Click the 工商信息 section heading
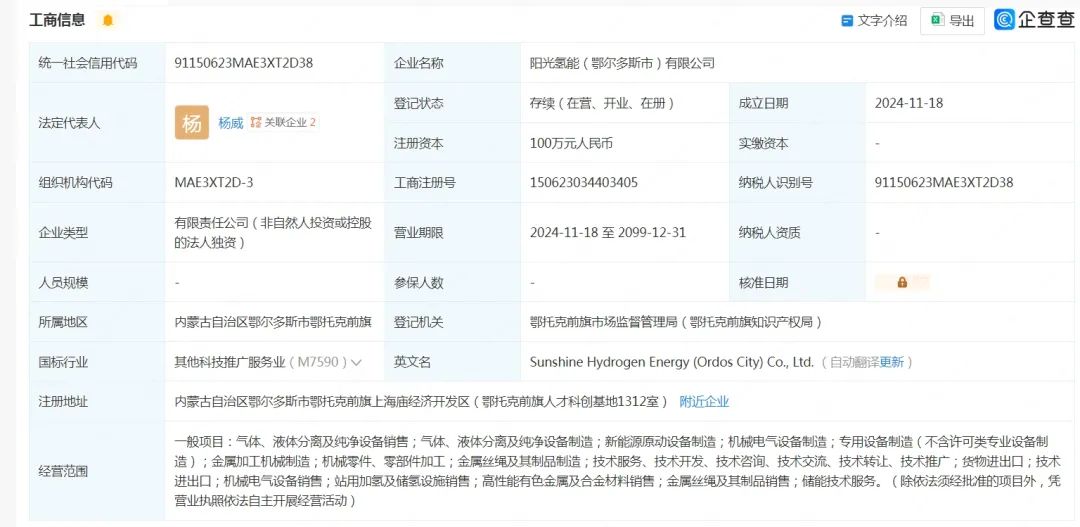This screenshot has width=1080, height=527. (57, 20)
